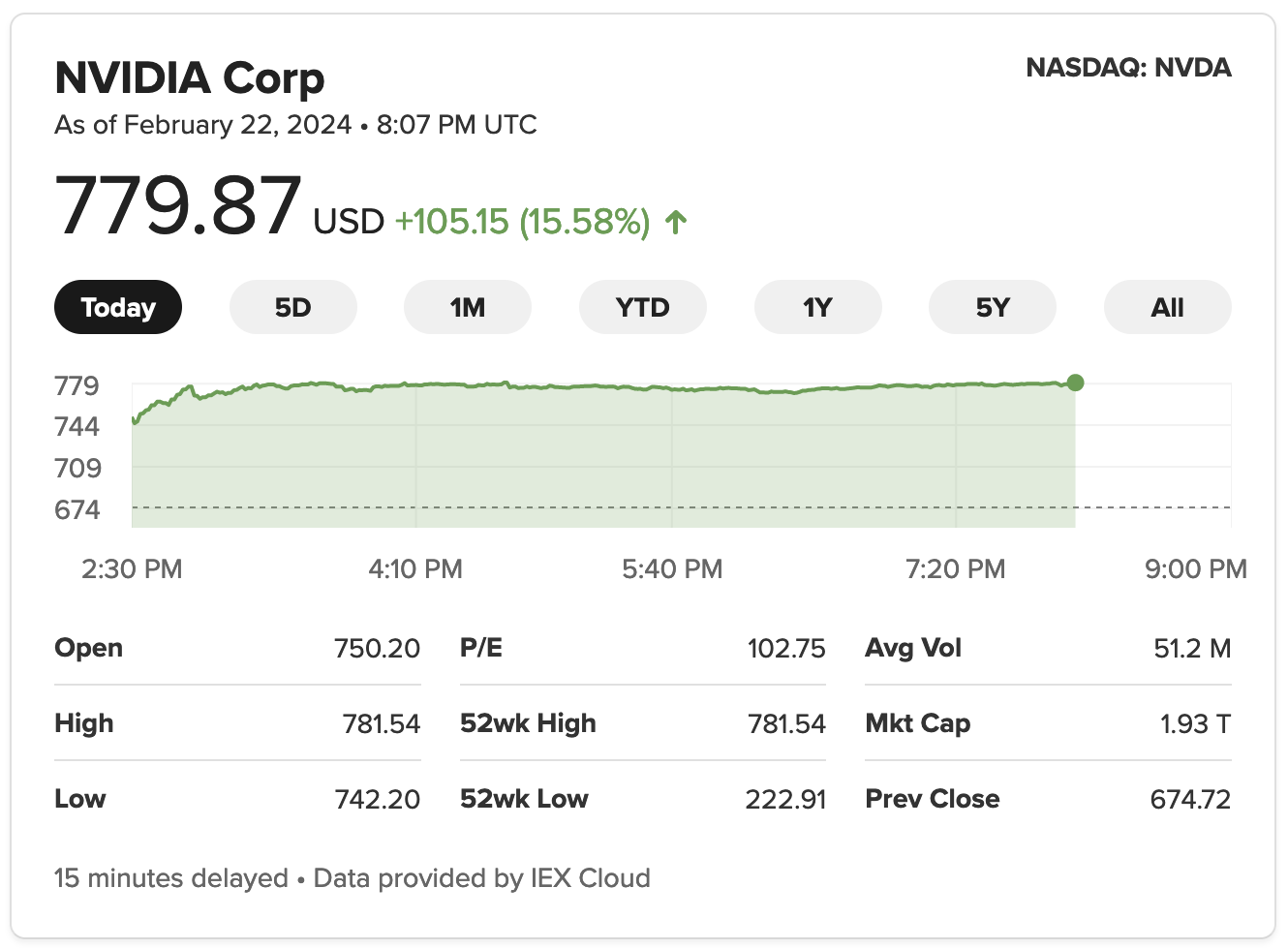Select the Today time range tab
The height and width of the screenshot is (949, 1288).
(x=118, y=308)
